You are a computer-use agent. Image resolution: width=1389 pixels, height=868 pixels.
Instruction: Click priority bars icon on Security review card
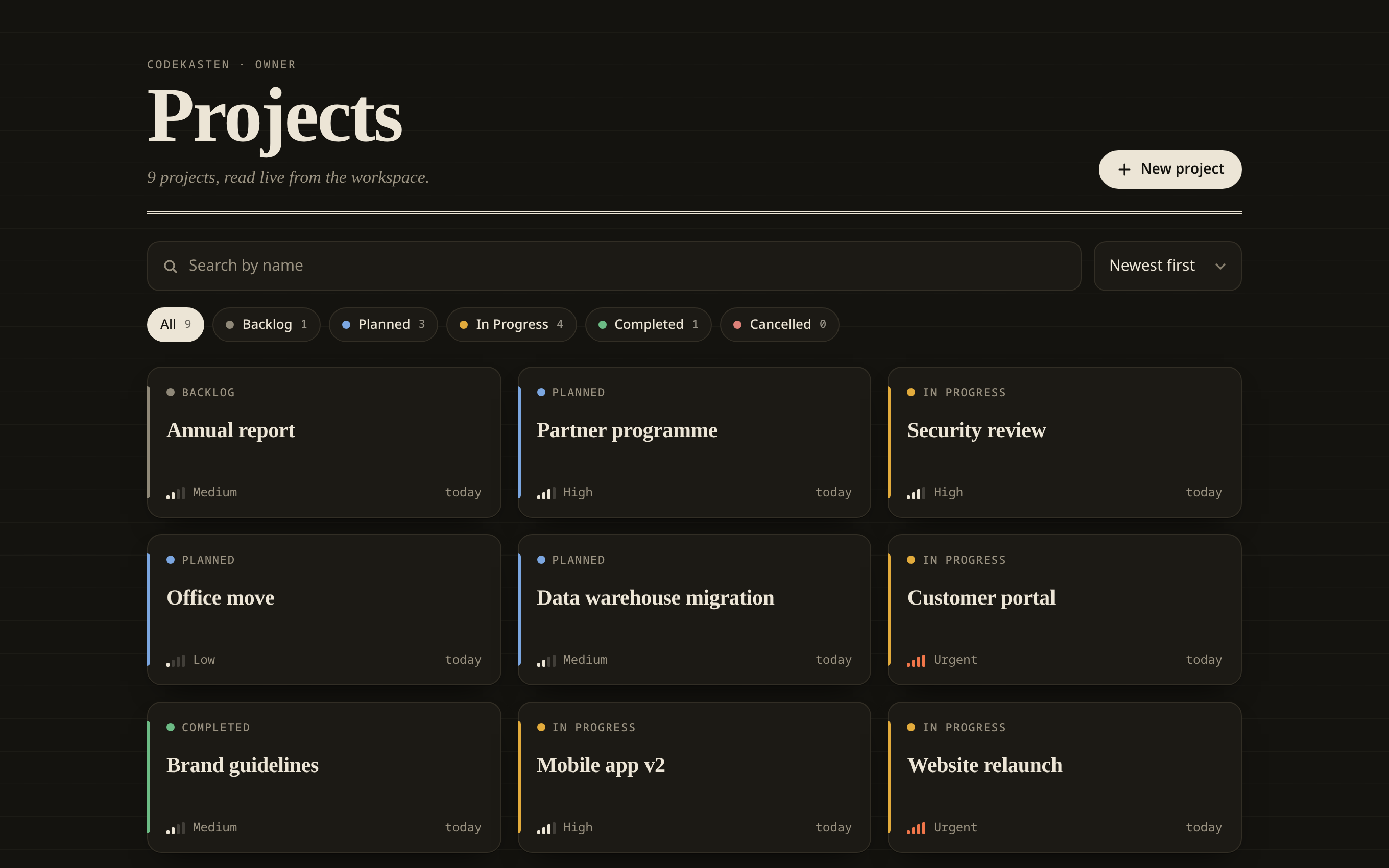click(x=916, y=493)
